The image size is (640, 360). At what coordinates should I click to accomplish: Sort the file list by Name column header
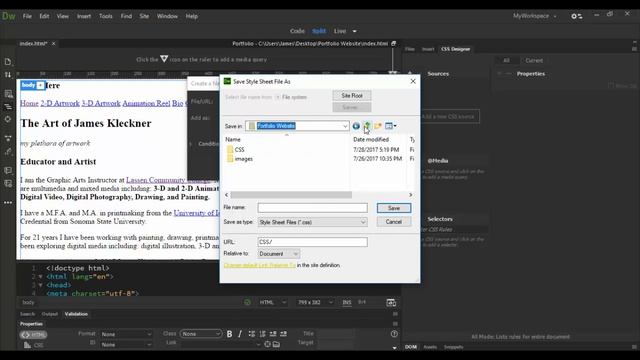tap(233, 140)
